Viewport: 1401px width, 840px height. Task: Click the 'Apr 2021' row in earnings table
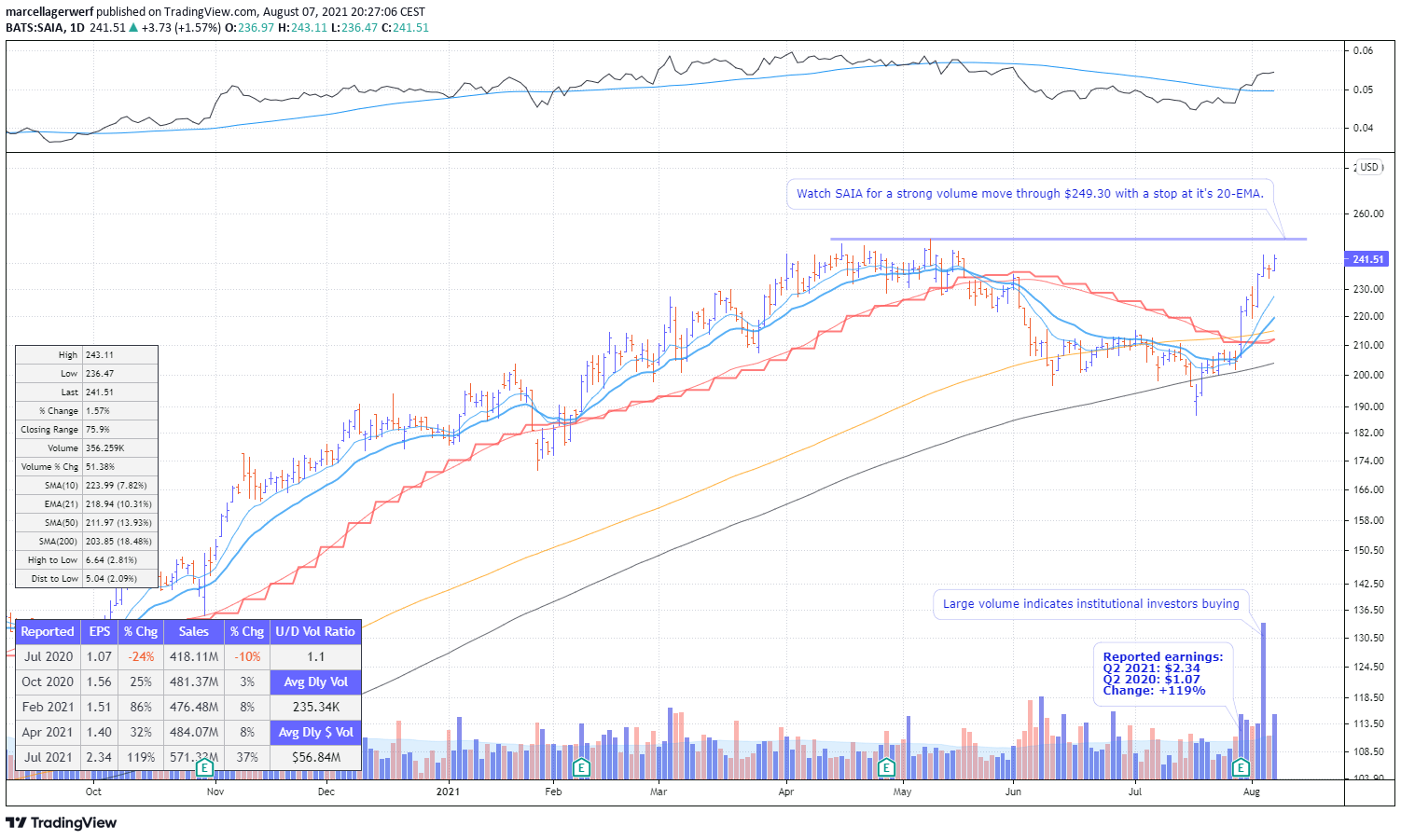point(143,733)
